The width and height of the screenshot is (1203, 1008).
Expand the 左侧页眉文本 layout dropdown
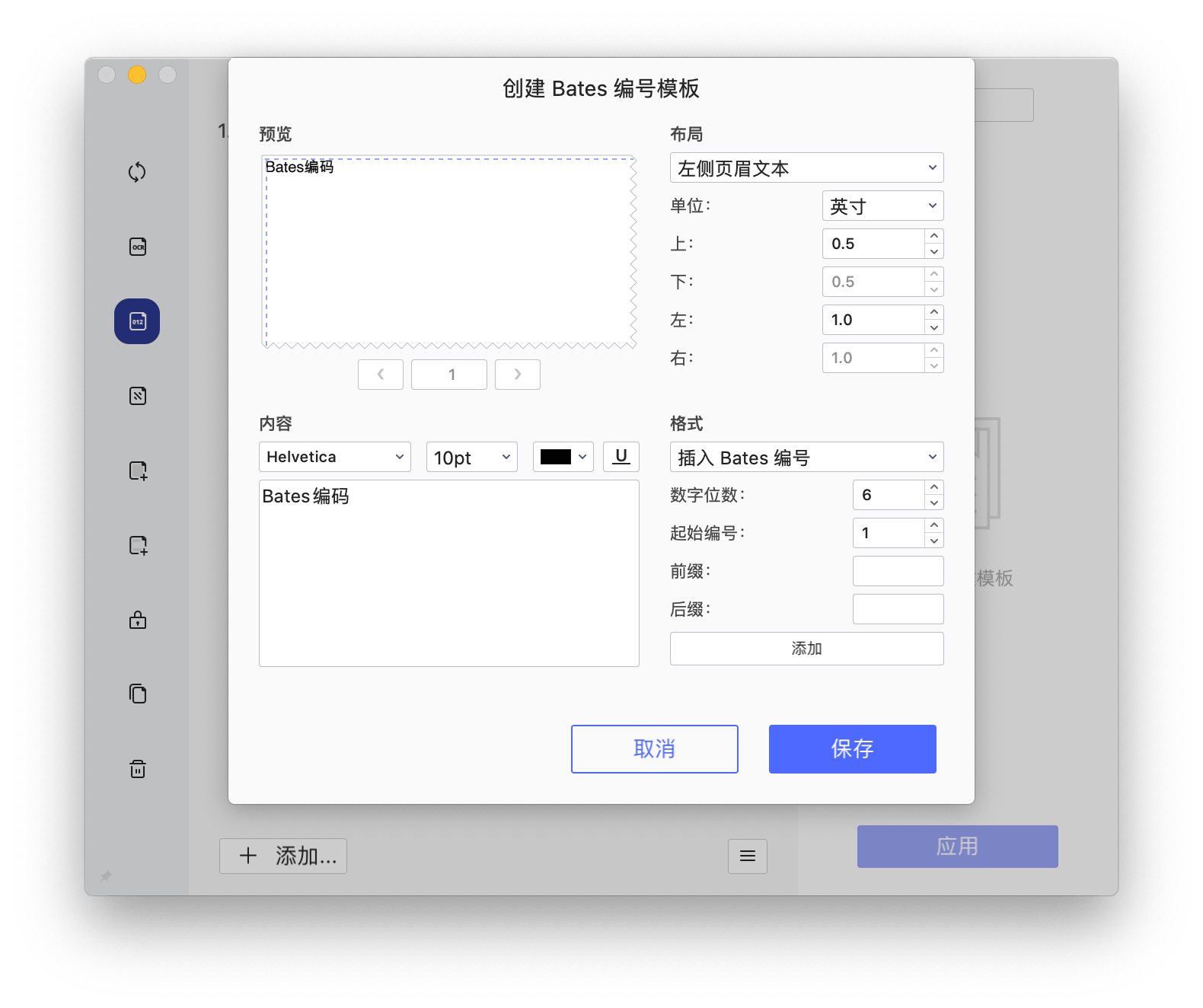(806, 167)
